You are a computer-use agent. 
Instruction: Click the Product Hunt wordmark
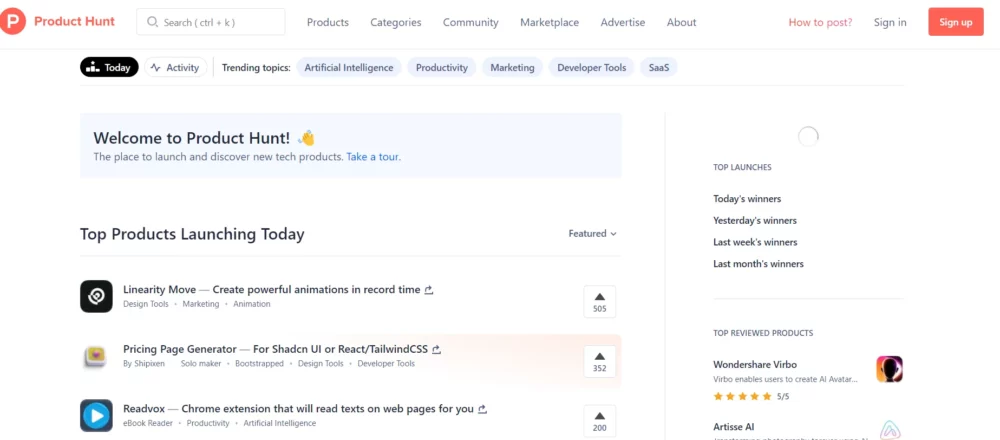click(75, 22)
